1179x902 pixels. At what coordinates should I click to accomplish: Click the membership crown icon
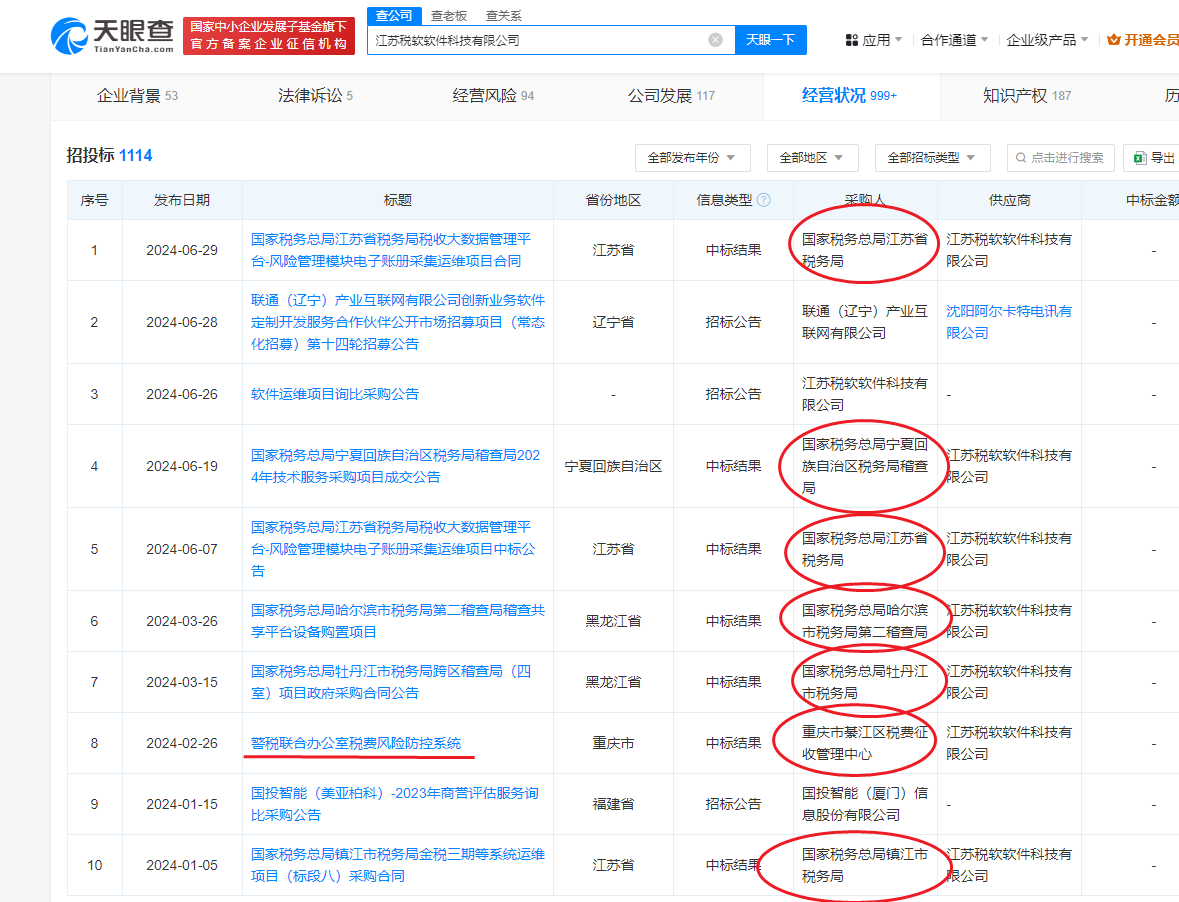coord(1114,40)
